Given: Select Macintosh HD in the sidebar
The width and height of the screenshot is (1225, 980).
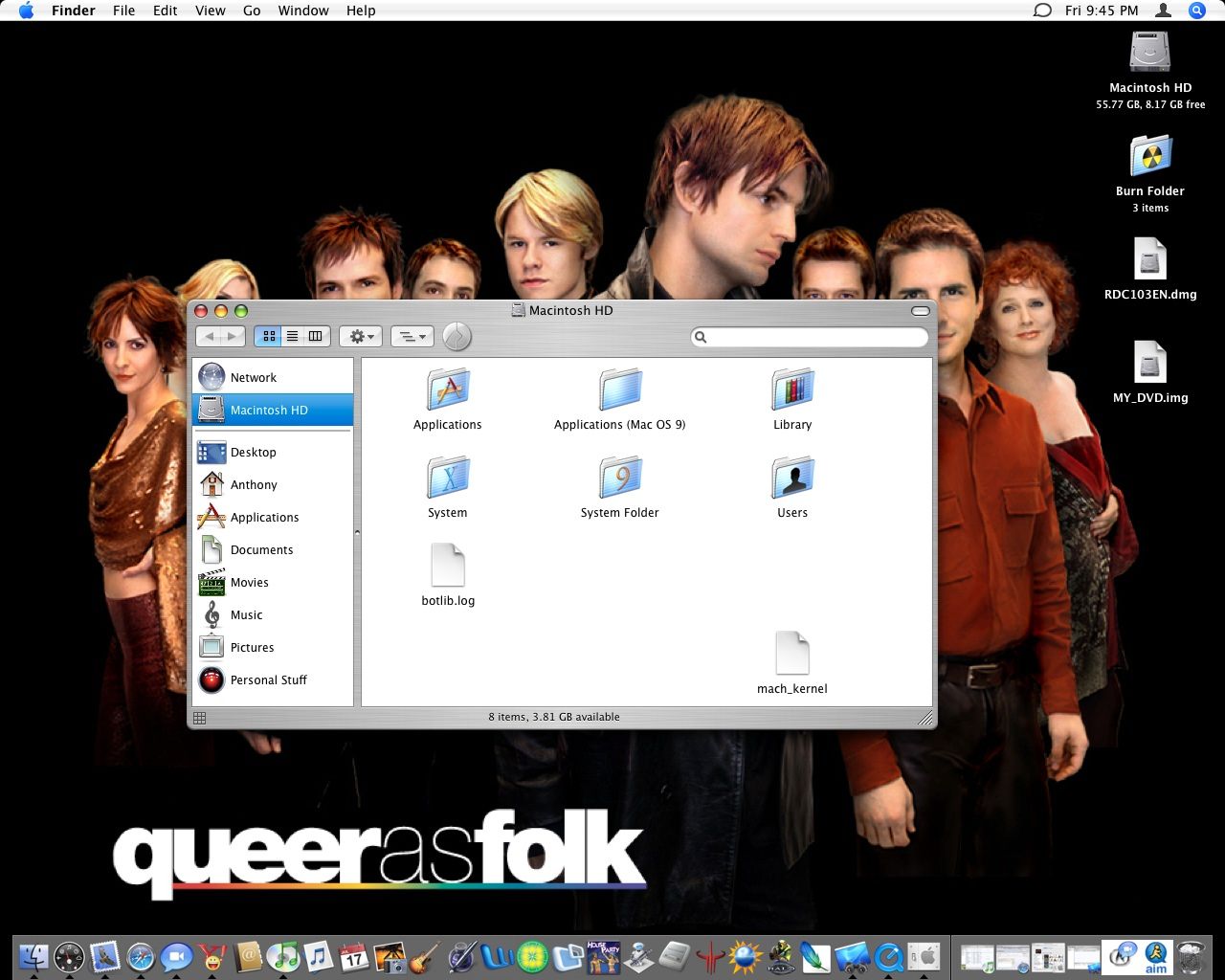Looking at the screenshot, I should point(273,410).
